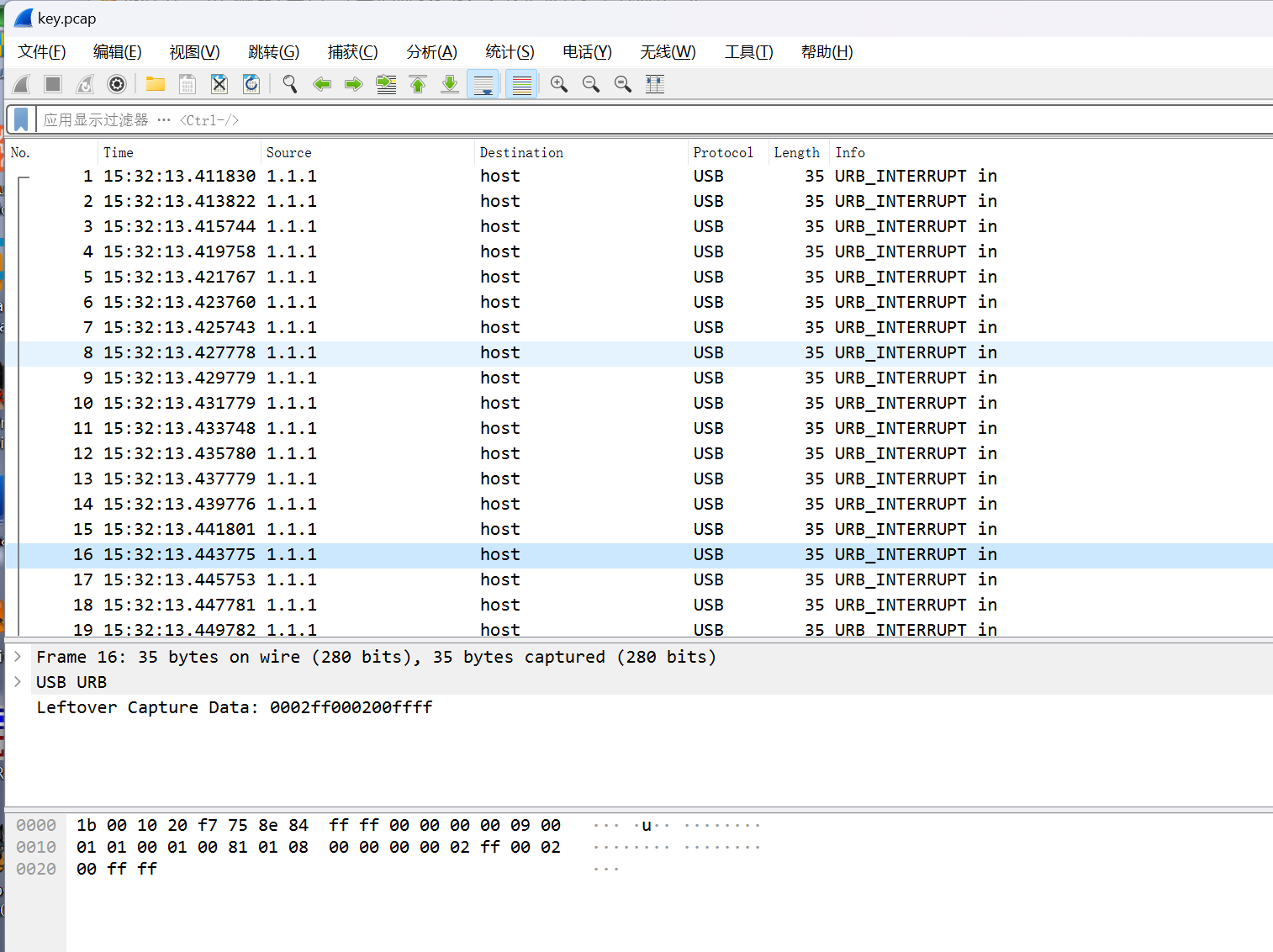Viewport: 1273px width, 952px height.
Task: Sort by the Source column header
Action: [368, 152]
